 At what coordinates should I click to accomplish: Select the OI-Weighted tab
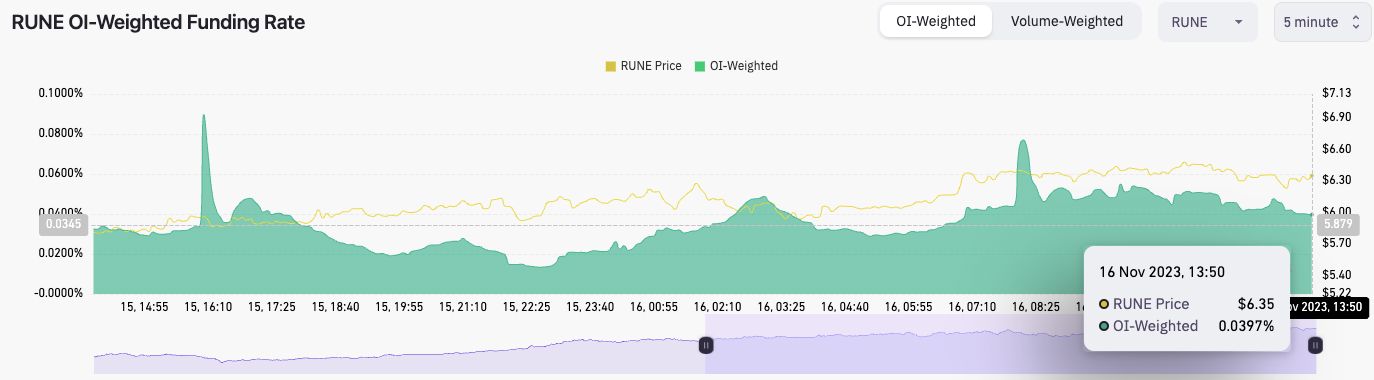936,21
